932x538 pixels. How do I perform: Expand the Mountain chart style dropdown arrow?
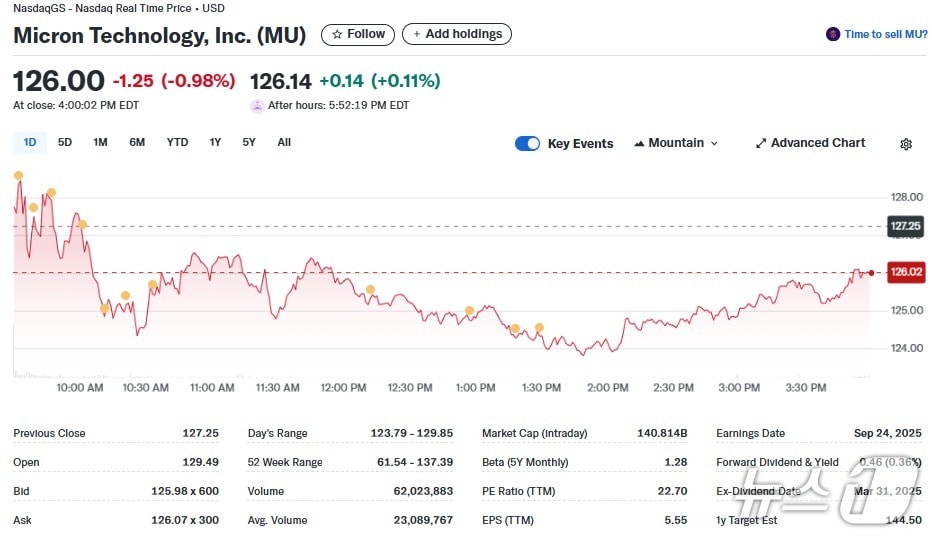(x=714, y=144)
